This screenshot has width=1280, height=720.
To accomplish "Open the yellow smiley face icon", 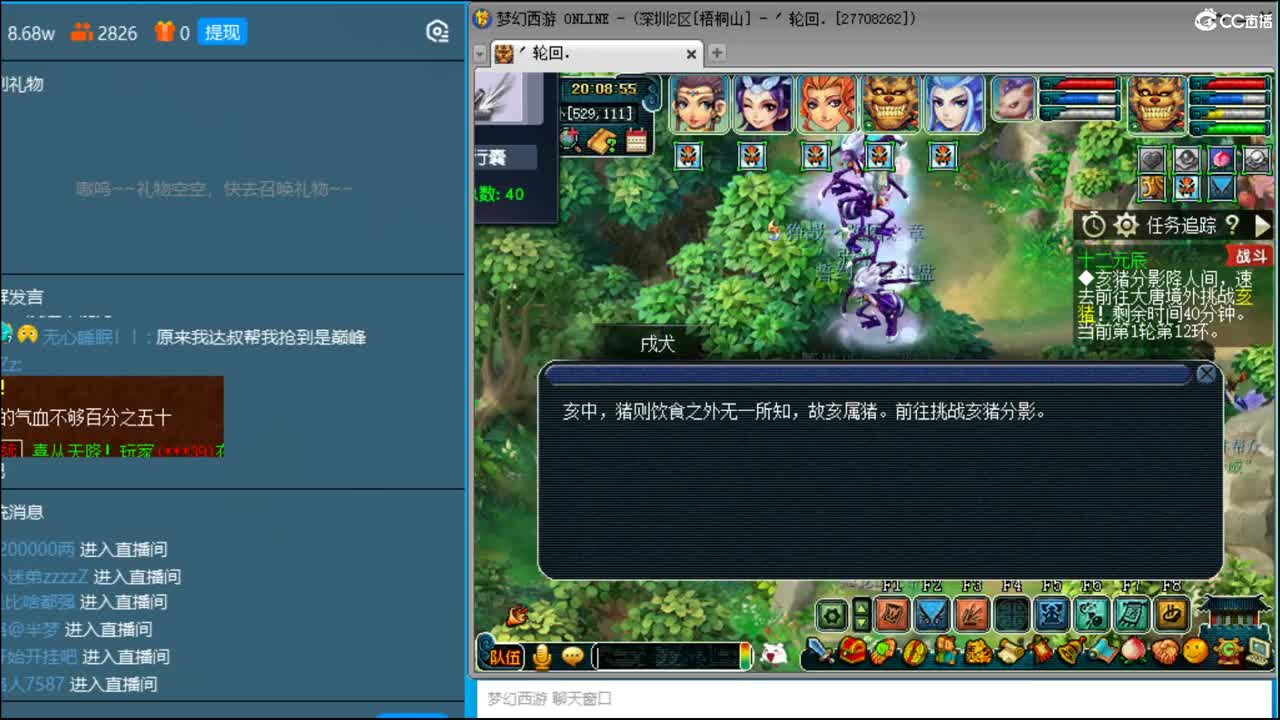I will pyautogui.click(x=1195, y=652).
